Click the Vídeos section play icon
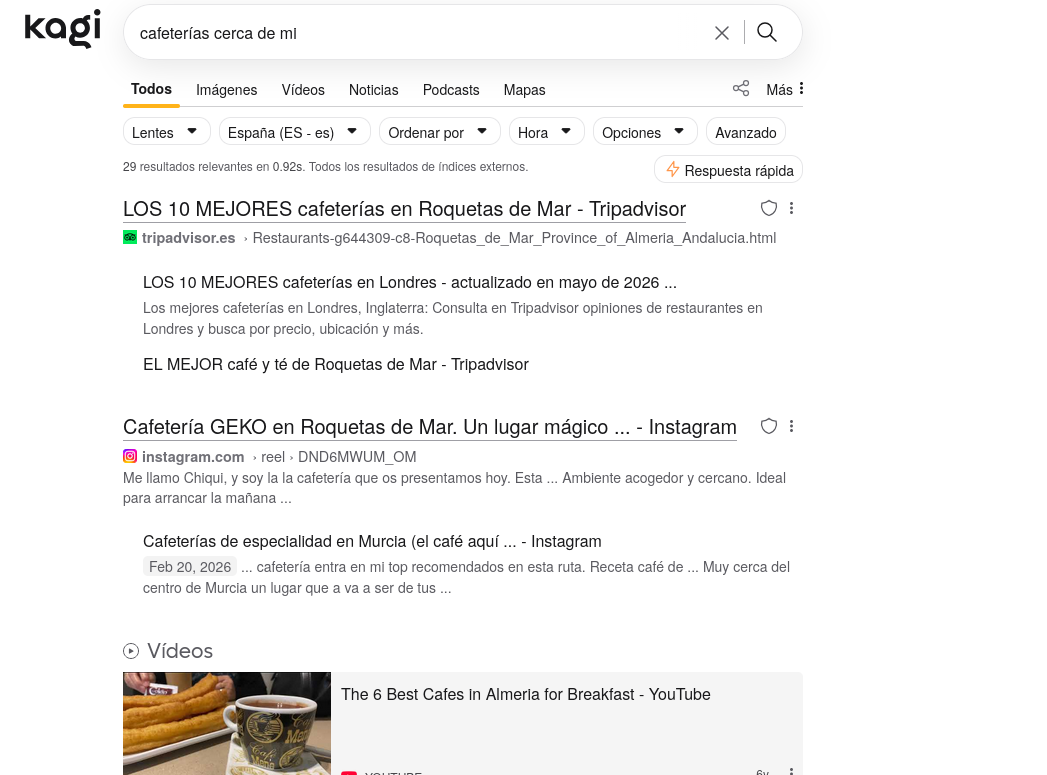 point(131,651)
